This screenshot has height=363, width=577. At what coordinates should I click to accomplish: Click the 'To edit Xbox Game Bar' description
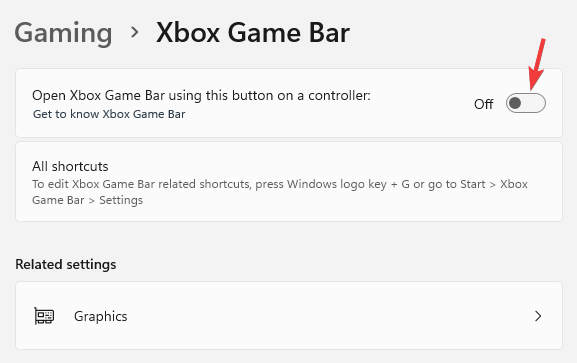(280, 192)
